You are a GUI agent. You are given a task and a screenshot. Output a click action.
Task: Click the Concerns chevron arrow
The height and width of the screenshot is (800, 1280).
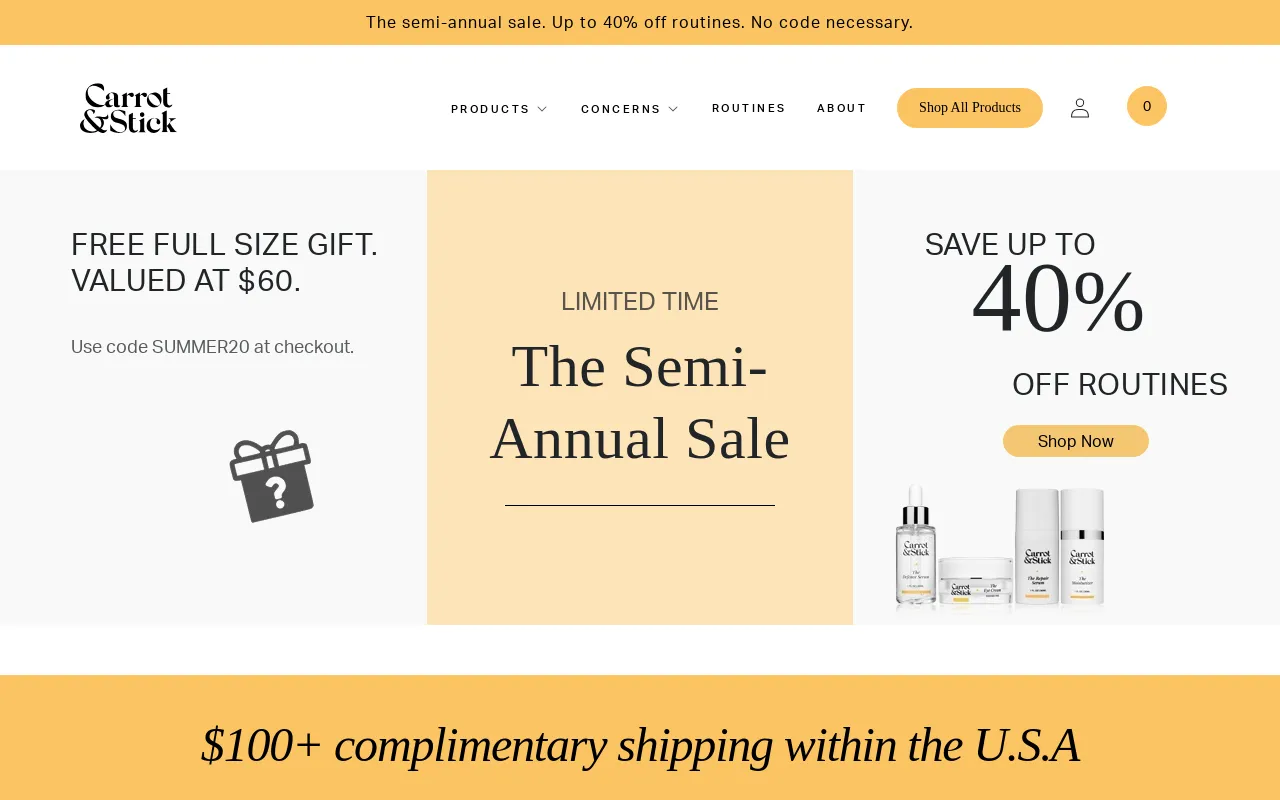(673, 109)
